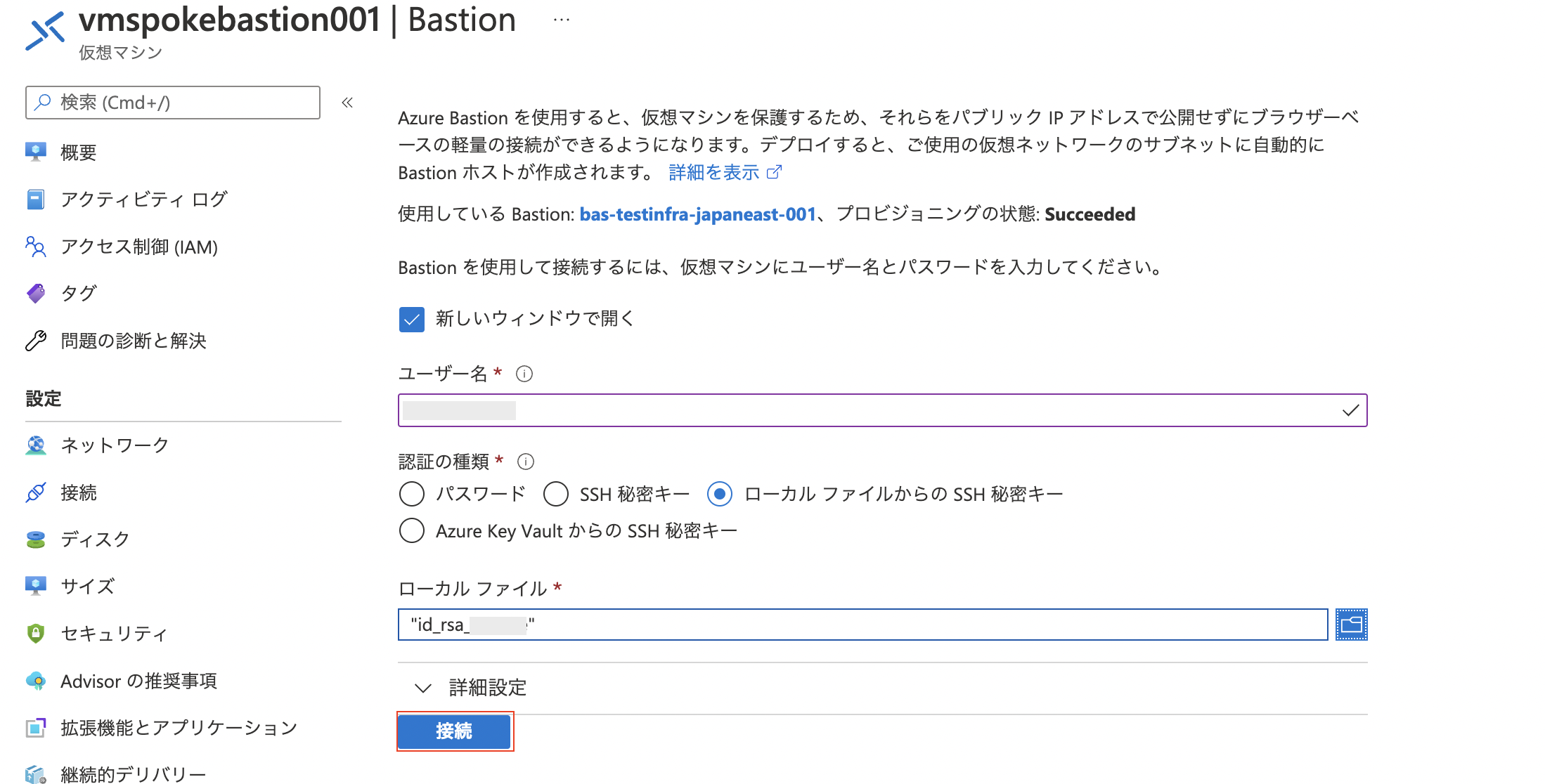The width and height of the screenshot is (1545, 784).
Task: Select Azure Key Vault からの SSH 秘密キー
Action: pyautogui.click(x=412, y=530)
